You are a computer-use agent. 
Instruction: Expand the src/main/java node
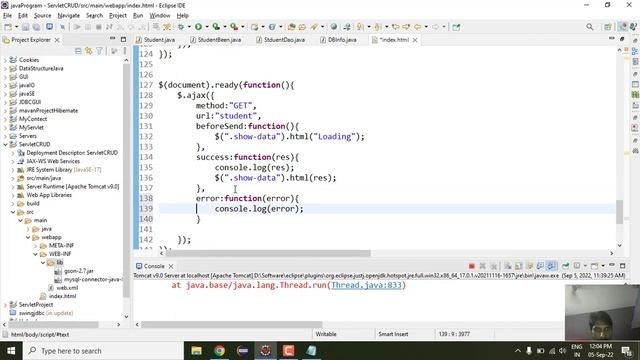coord(13,178)
